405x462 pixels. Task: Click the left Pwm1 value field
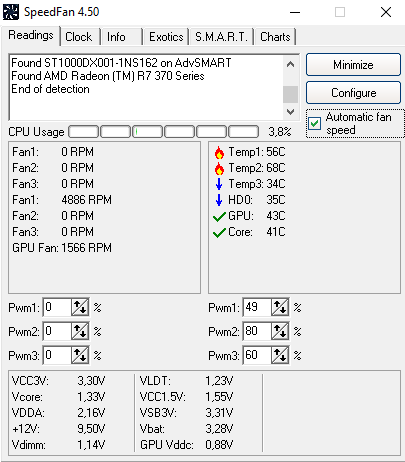point(57,307)
